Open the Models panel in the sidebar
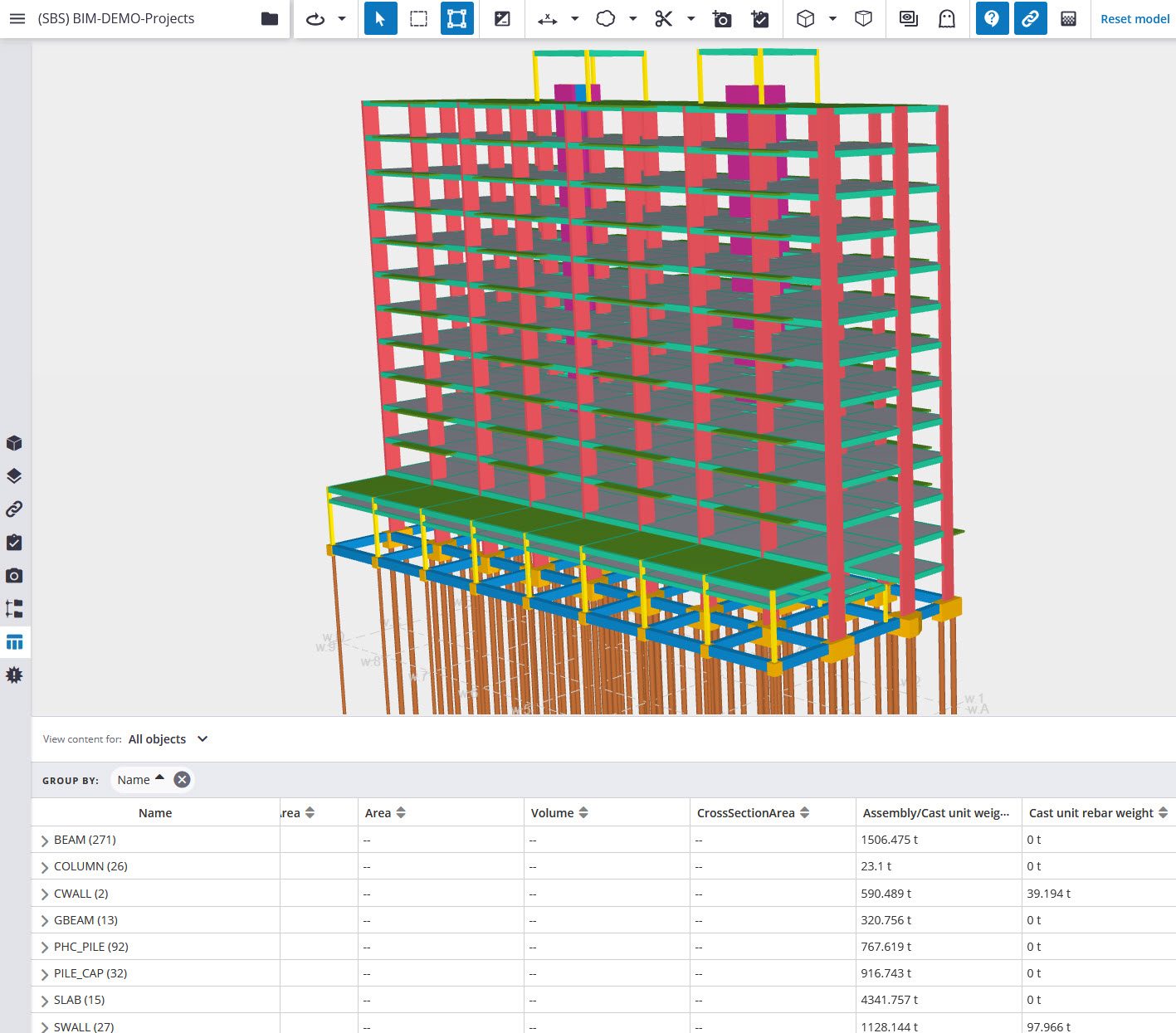This screenshot has height=1033, width=1176. 14,442
